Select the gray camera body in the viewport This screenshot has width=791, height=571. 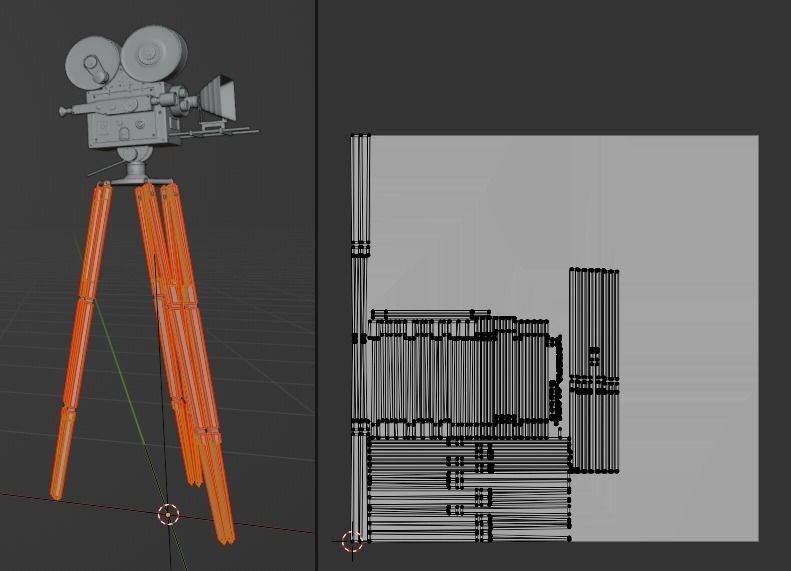tap(126, 119)
